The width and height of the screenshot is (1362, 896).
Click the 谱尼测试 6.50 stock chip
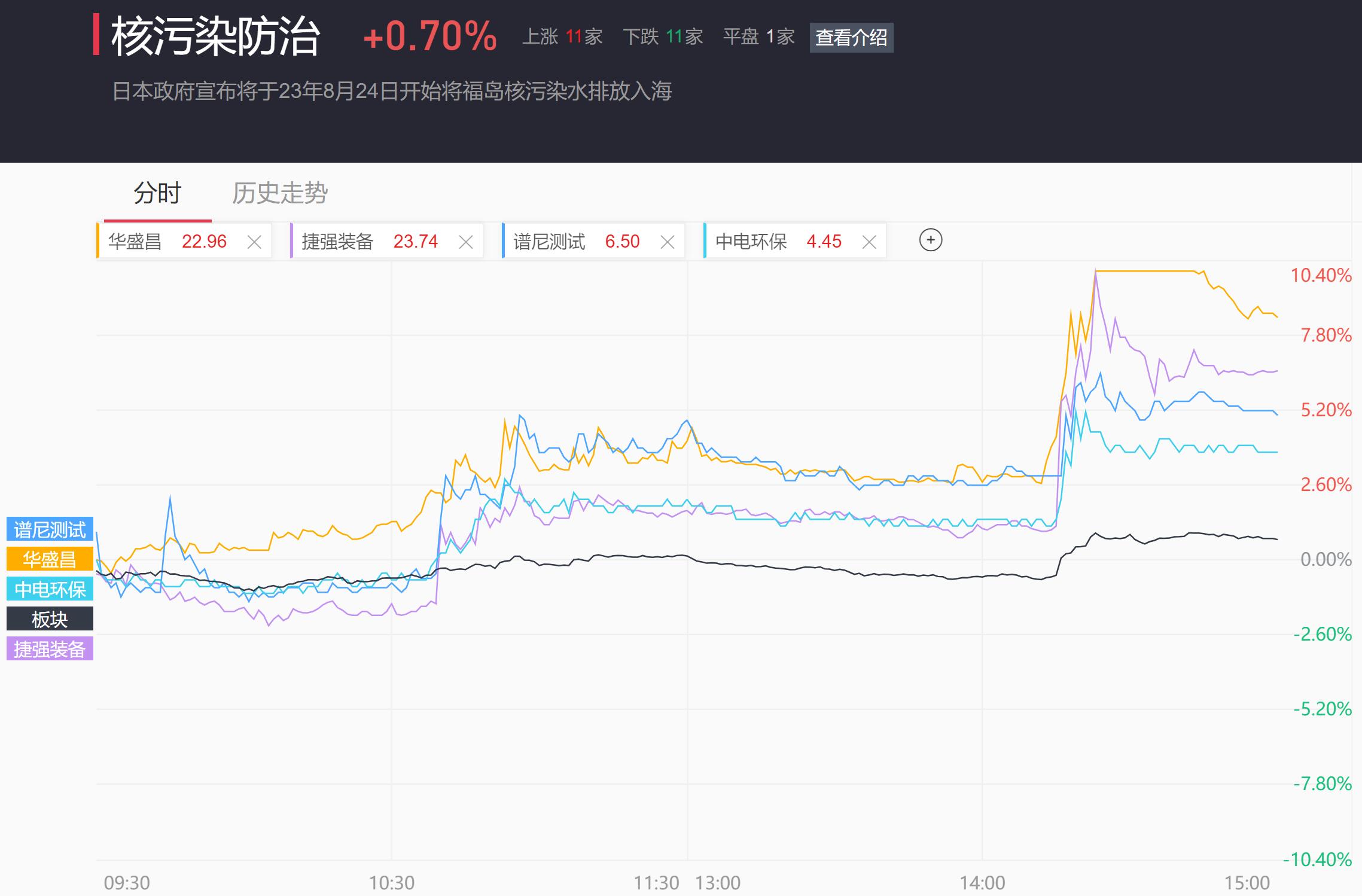pos(593,241)
